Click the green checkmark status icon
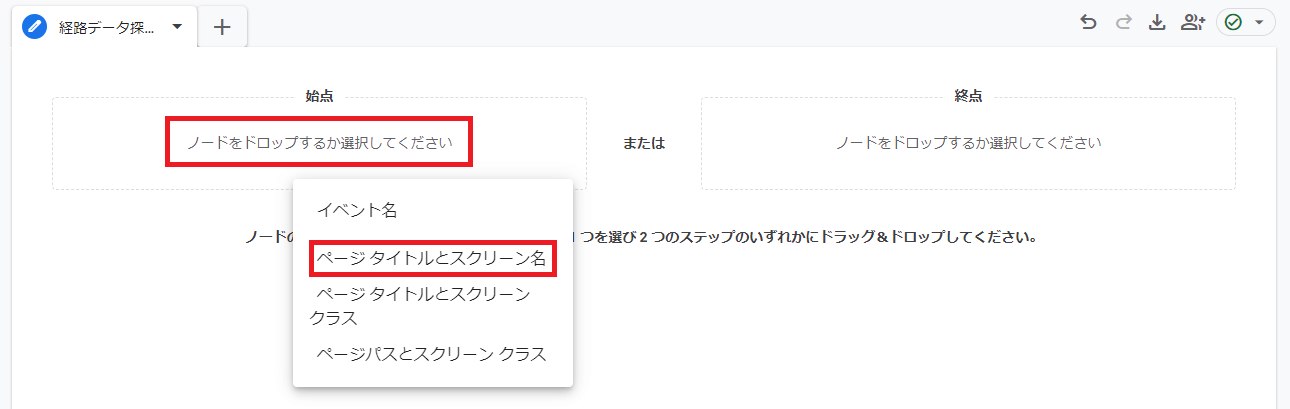 point(1233,22)
